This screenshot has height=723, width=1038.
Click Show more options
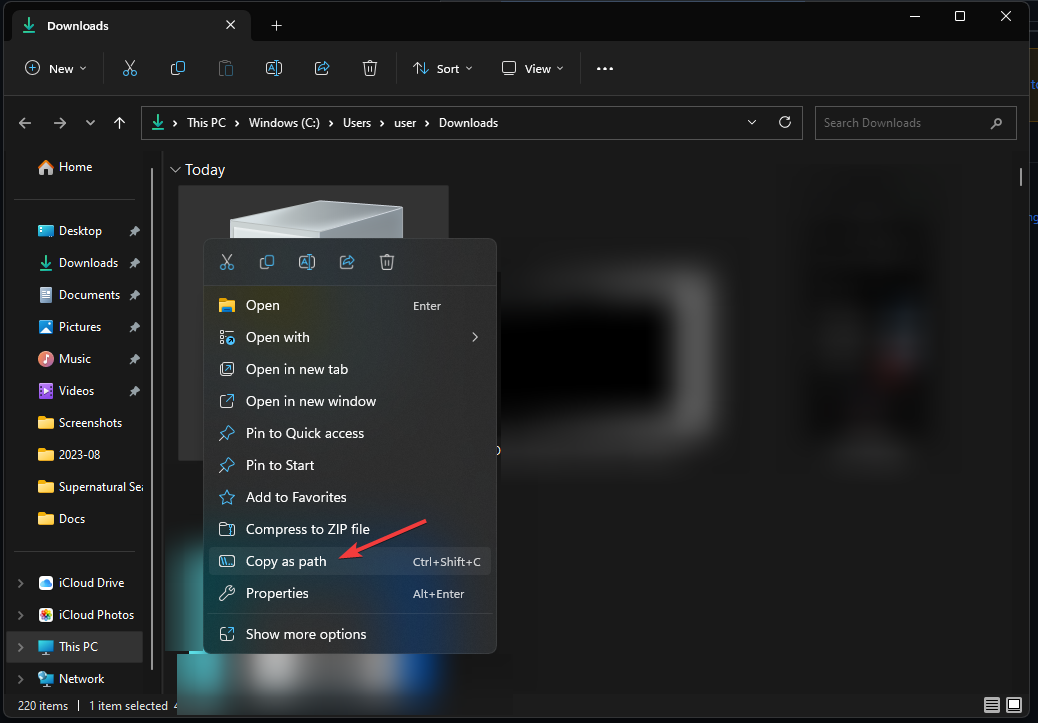click(306, 634)
